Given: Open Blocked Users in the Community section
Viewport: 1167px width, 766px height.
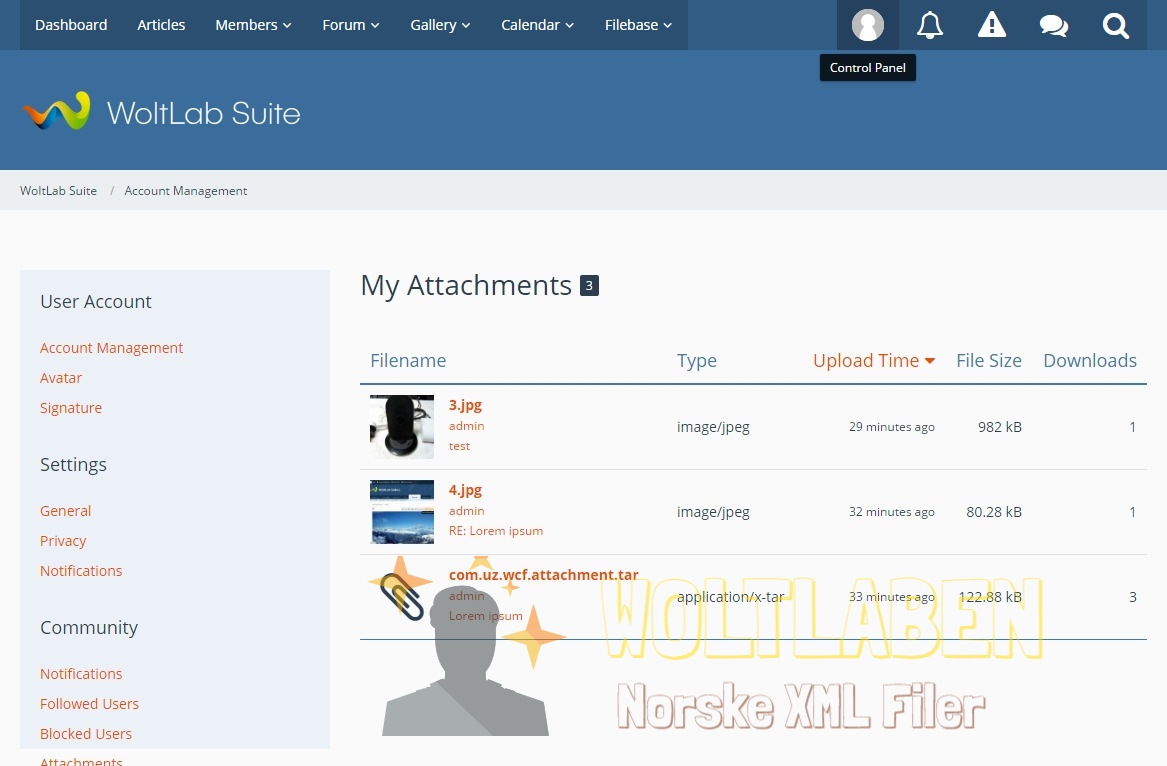Looking at the screenshot, I should (x=86, y=734).
